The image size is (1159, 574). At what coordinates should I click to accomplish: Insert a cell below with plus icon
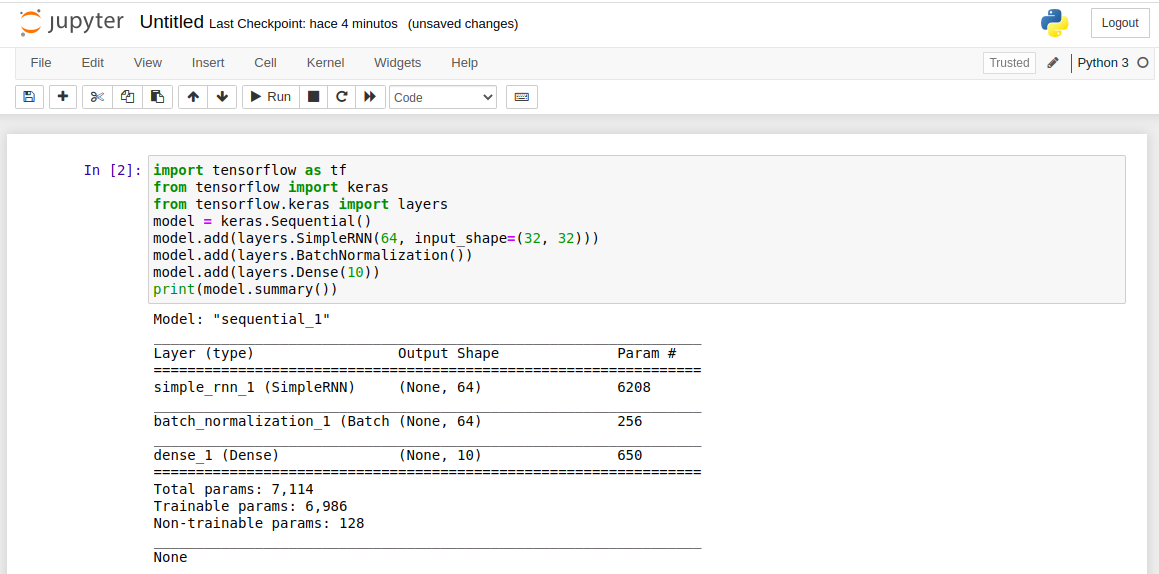(x=63, y=97)
